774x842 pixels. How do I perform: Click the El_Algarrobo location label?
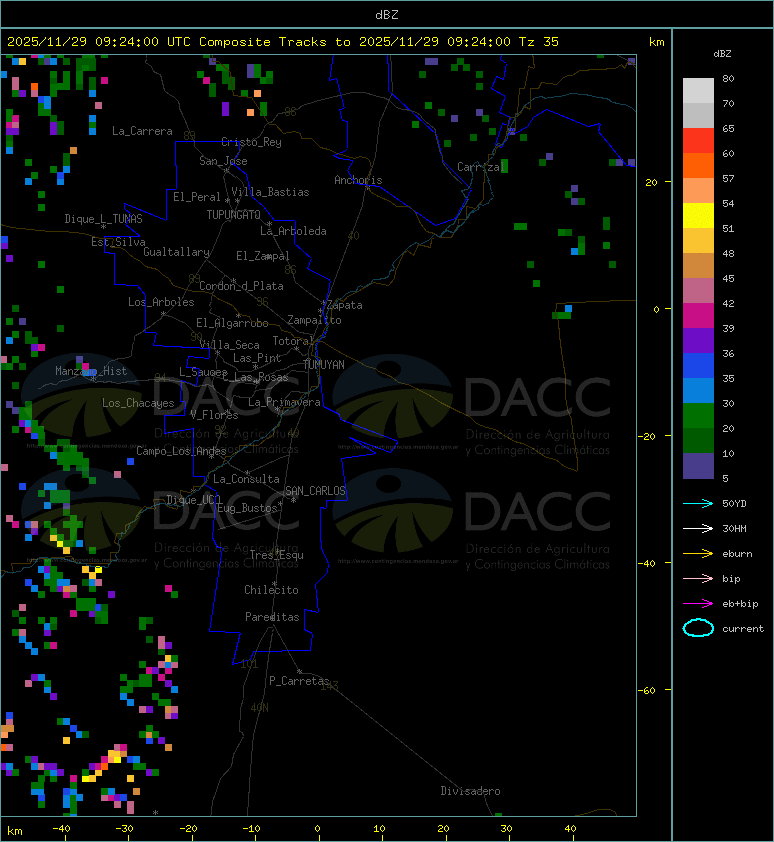point(232,323)
